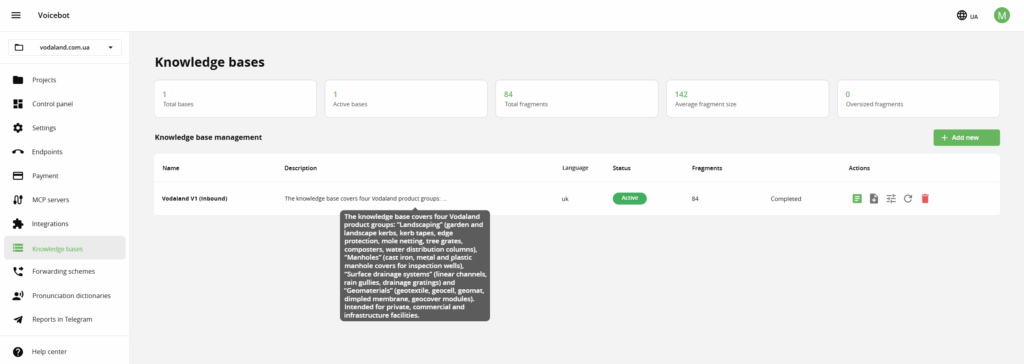
Task: Open Payment menu label
Action: (46, 176)
